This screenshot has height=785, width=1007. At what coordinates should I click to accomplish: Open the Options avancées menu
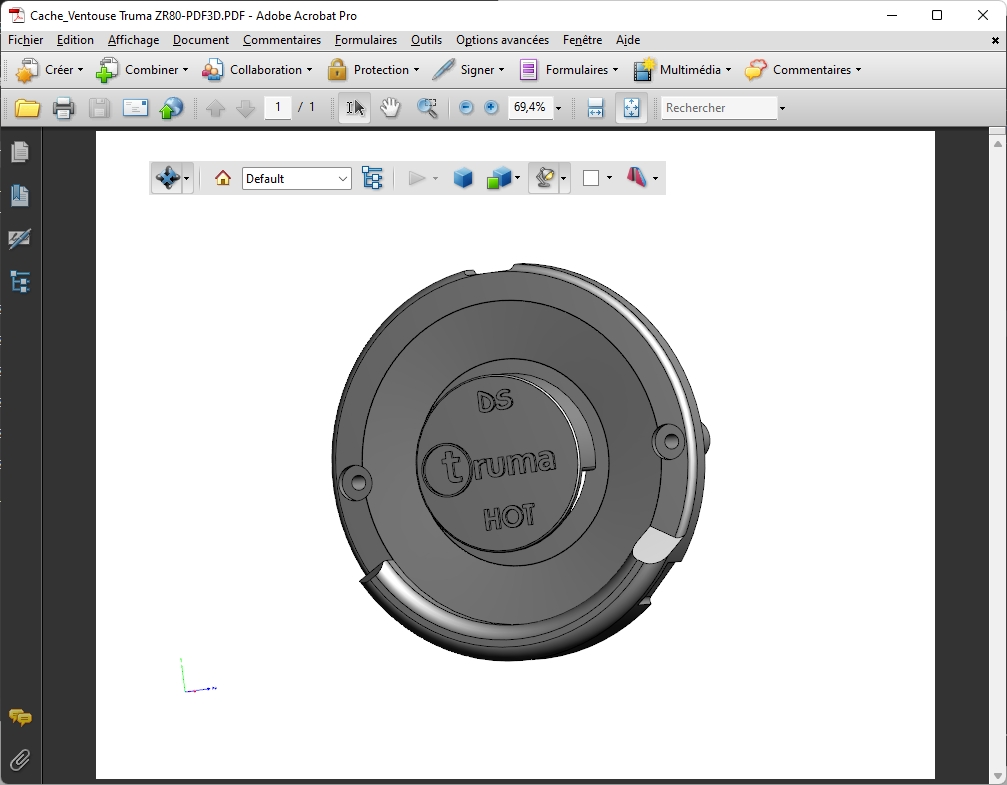click(x=502, y=40)
